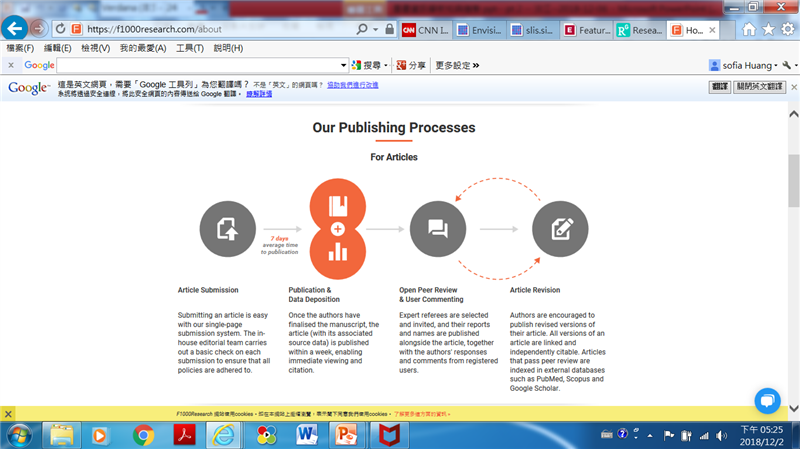The width and height of the screenshot is (800, 449).
Task: Open the favorites star icon
Action: 768,29
